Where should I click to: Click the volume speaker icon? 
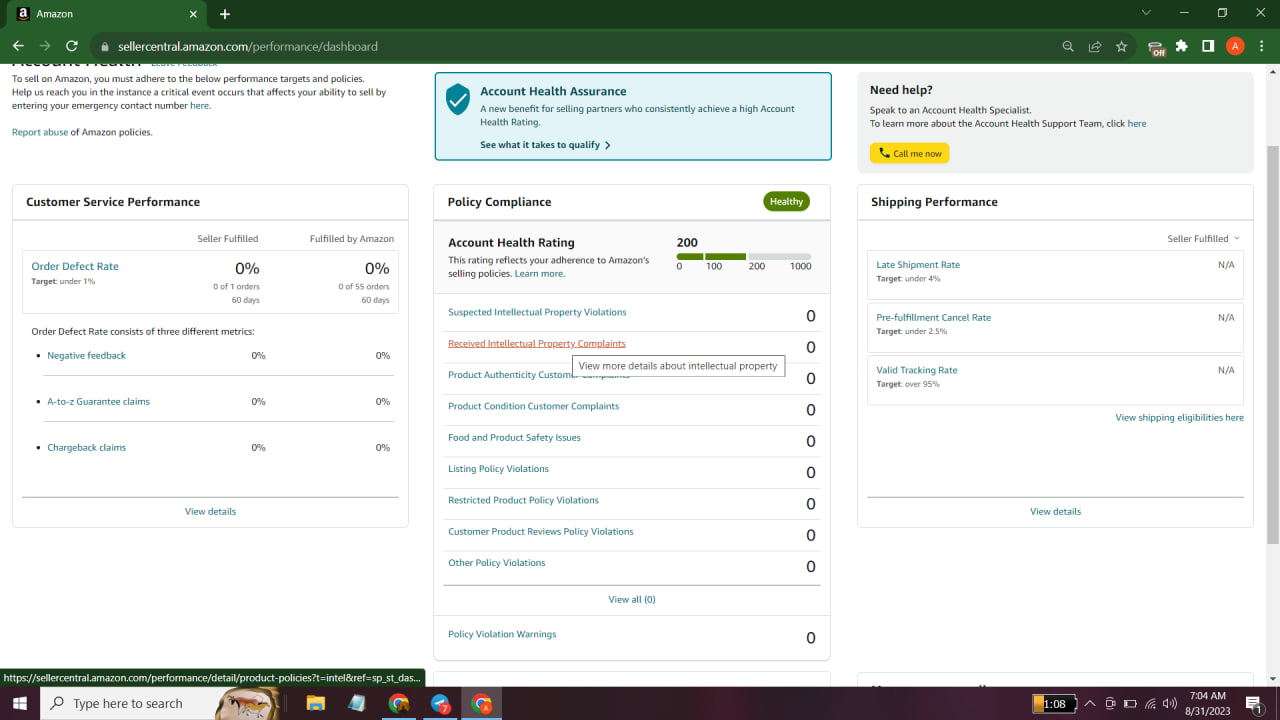[x=1170, y=703]
